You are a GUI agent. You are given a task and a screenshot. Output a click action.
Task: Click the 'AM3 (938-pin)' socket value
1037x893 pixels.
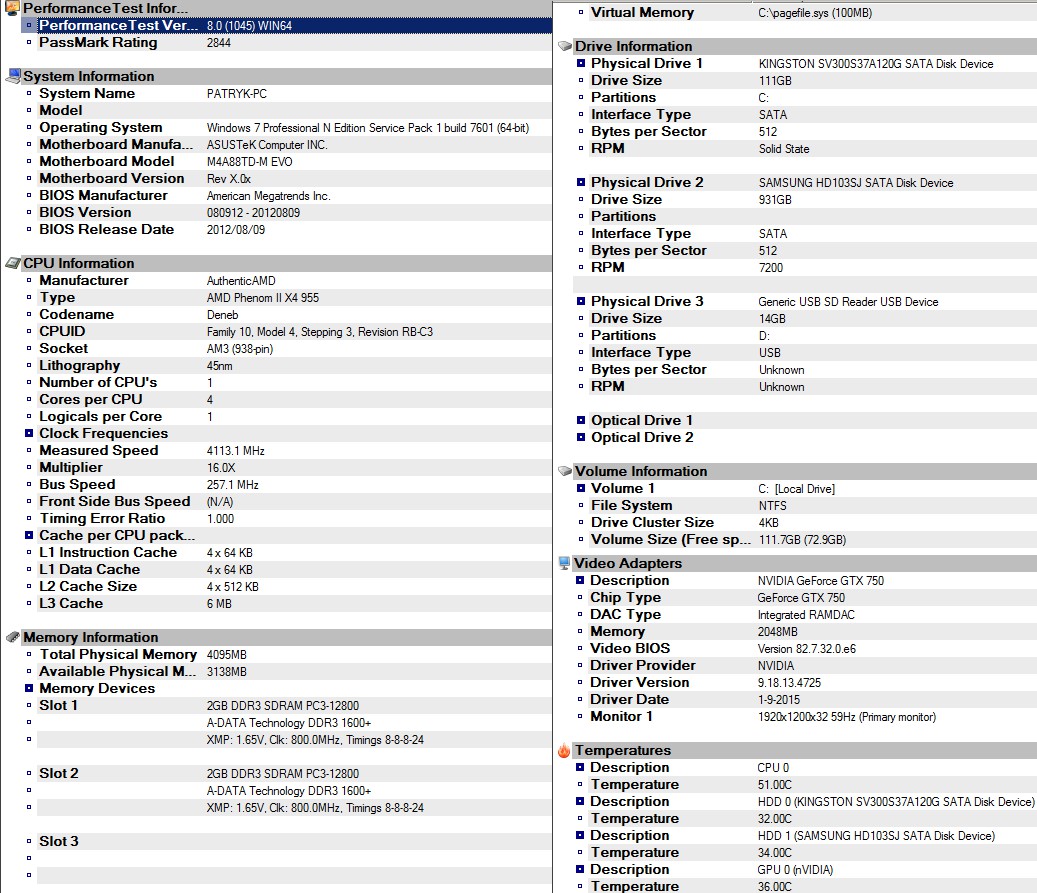(239, 349)
